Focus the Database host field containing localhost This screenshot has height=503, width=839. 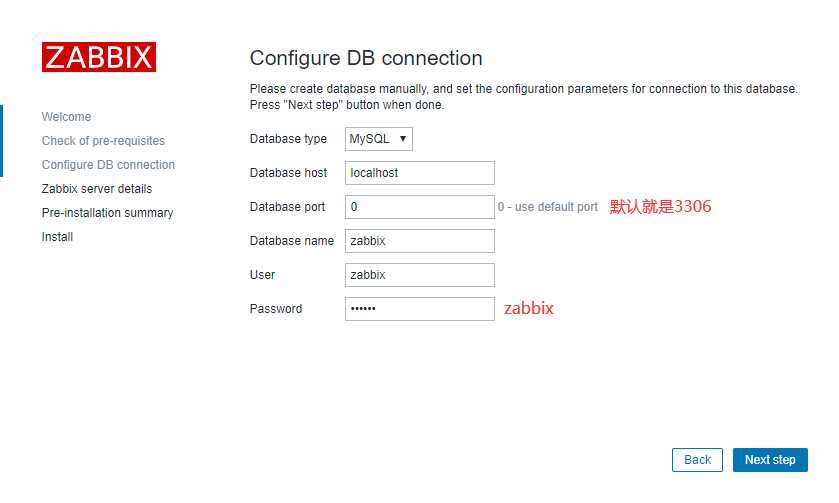coord(420,173)
